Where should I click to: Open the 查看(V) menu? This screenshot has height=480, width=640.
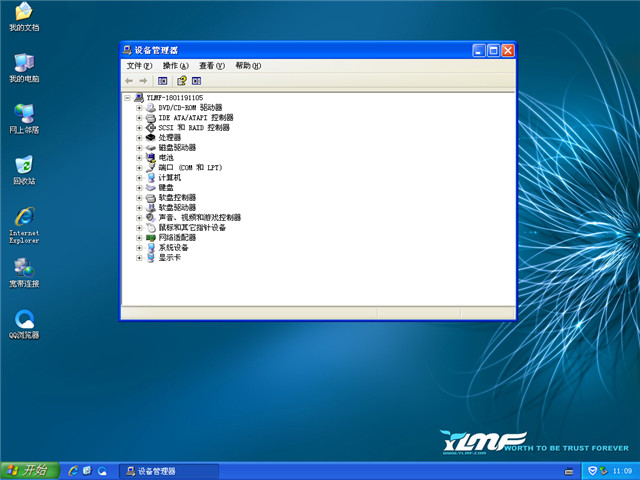click(x=211, y=65)
